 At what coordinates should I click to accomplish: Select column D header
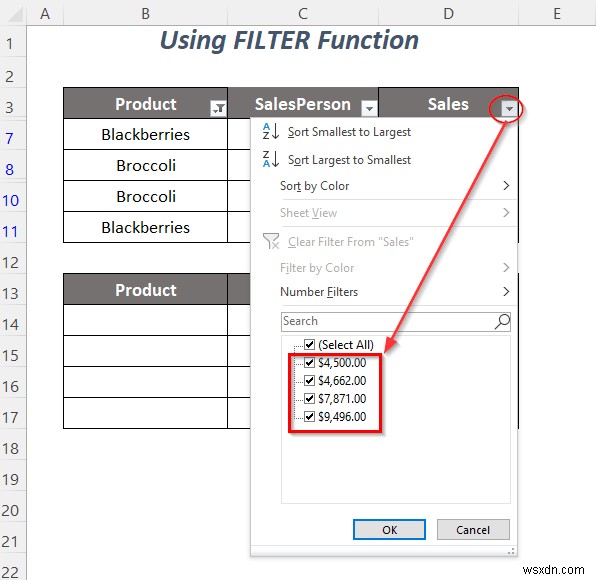pyautogui.click(x=449, y=14)
